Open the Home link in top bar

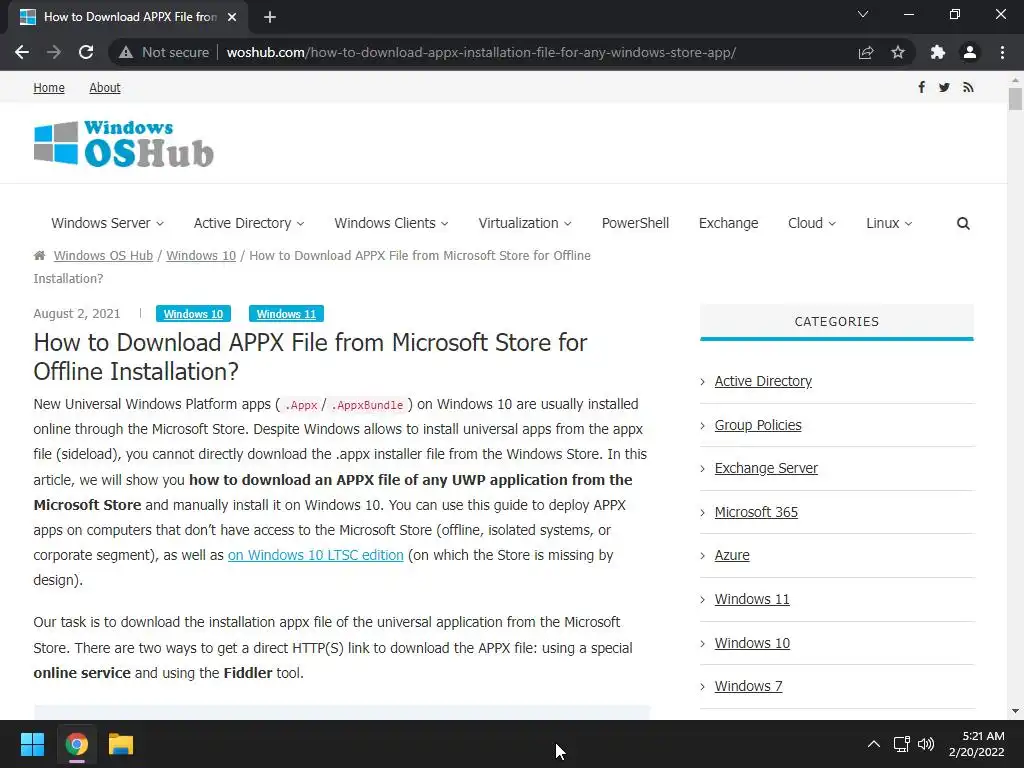49,88
